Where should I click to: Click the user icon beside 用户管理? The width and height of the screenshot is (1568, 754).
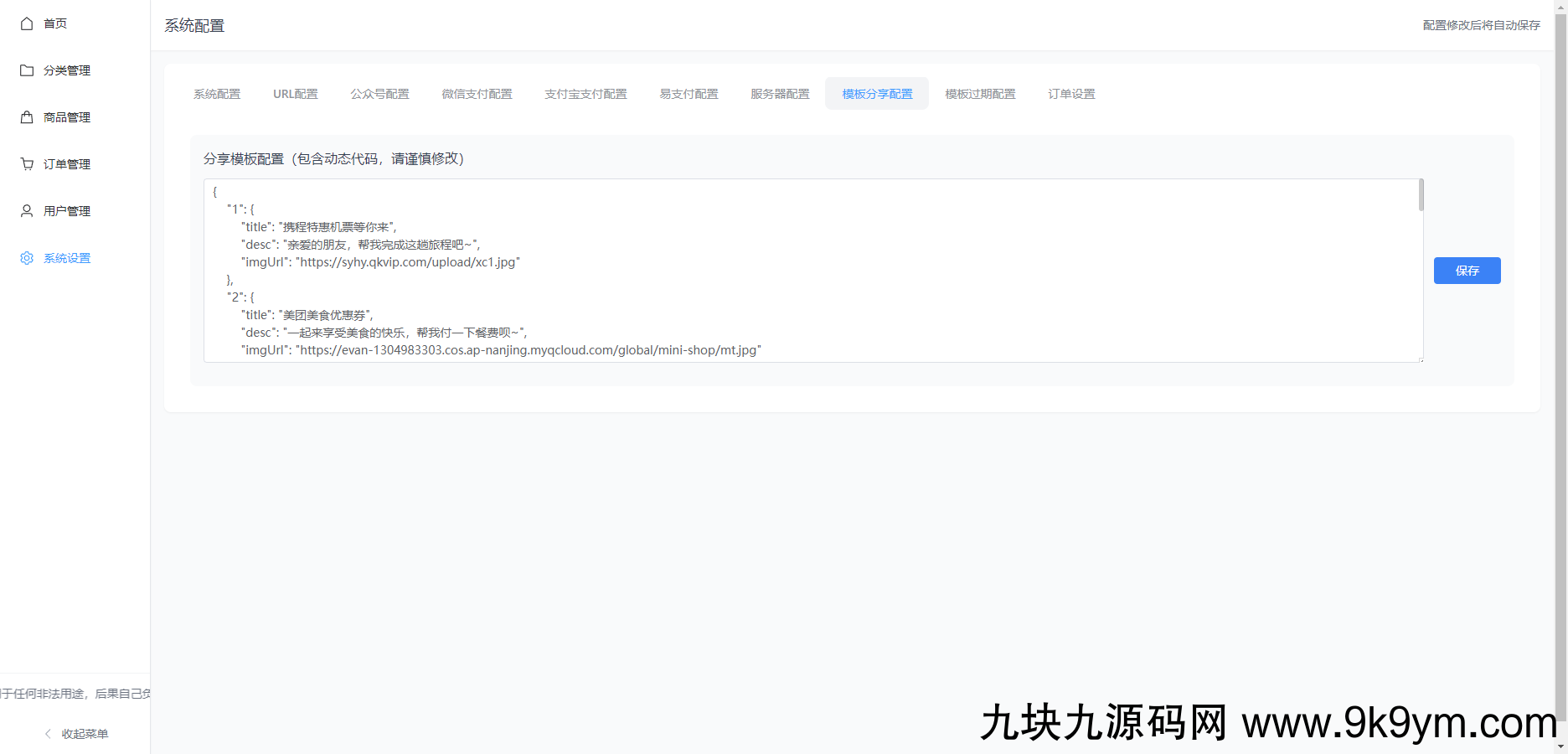[26, 210]
